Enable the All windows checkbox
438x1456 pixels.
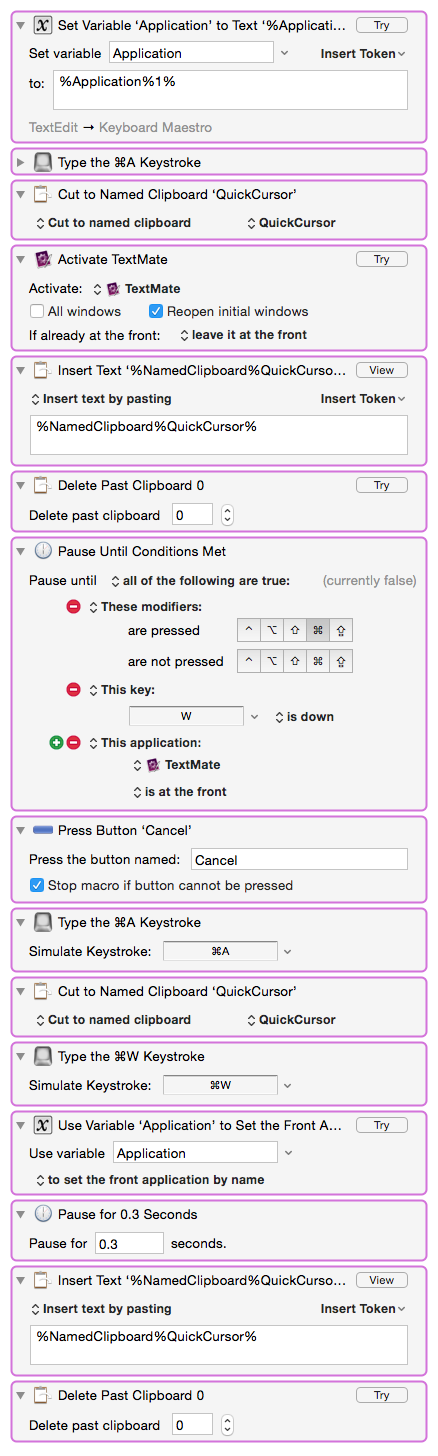37,311
